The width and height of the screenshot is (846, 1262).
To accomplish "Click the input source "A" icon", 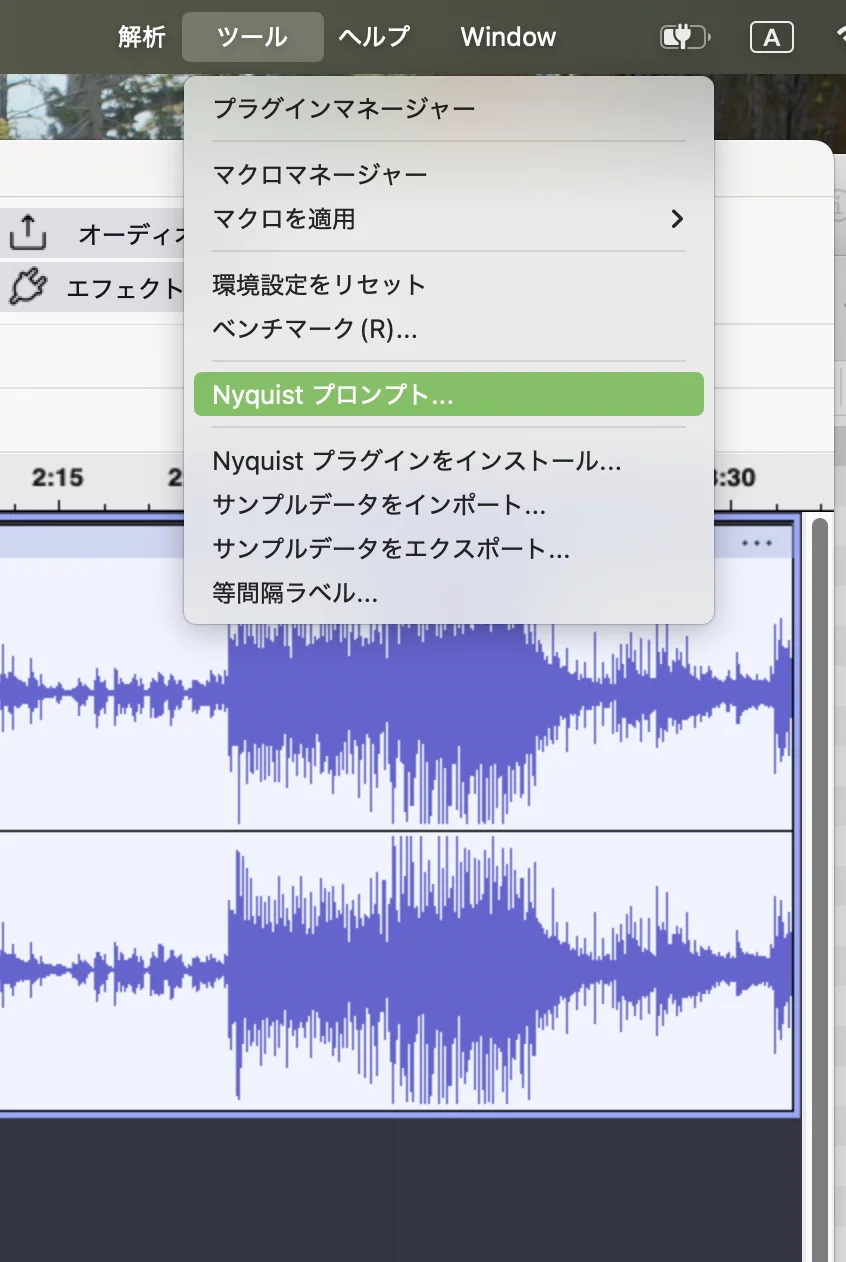I will (x=771, y=38).
